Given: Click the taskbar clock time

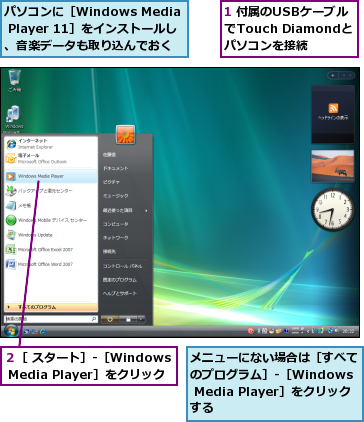Looking at the screenshot, I should [x=348, y=331].
